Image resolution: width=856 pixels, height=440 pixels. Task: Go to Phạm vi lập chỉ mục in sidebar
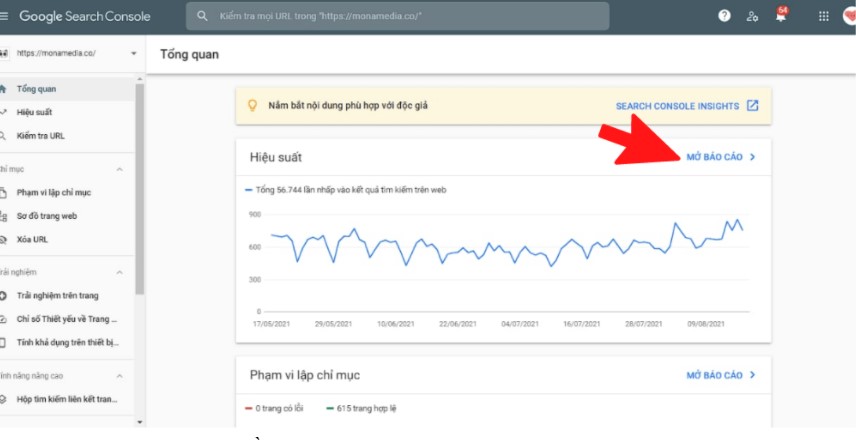click(67, 193)
